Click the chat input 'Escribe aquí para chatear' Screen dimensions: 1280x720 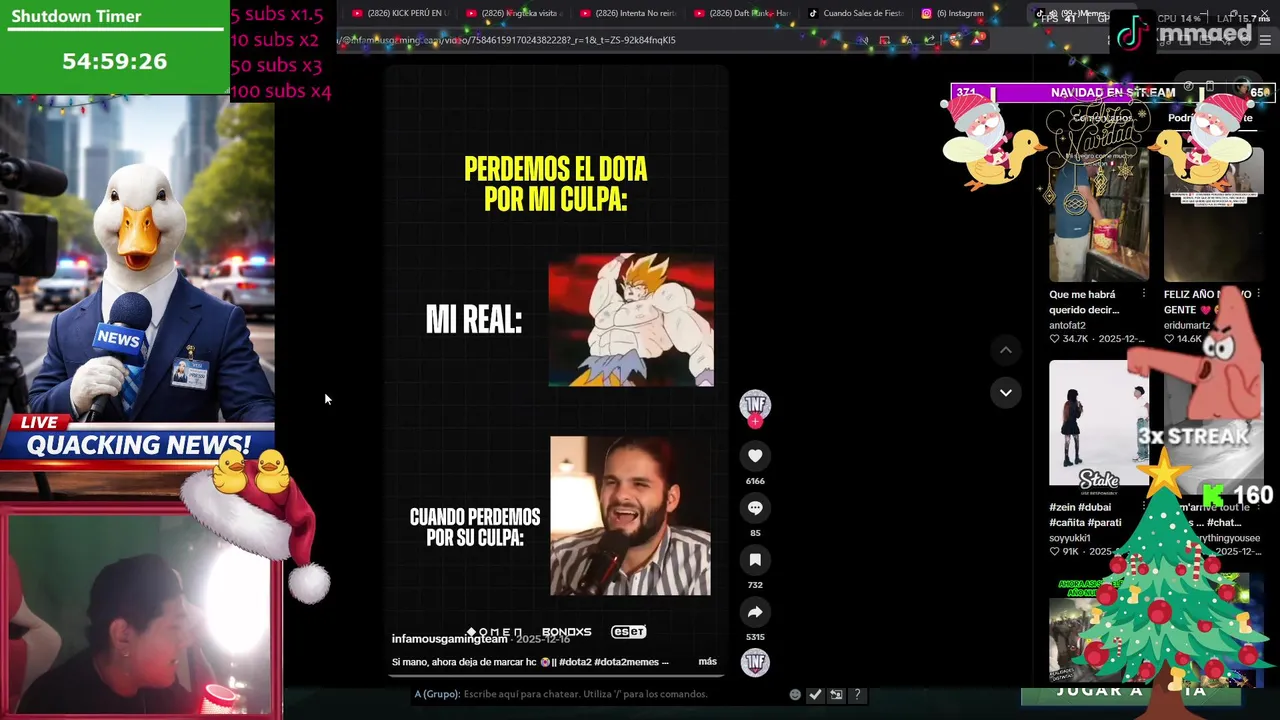[585, 694]
